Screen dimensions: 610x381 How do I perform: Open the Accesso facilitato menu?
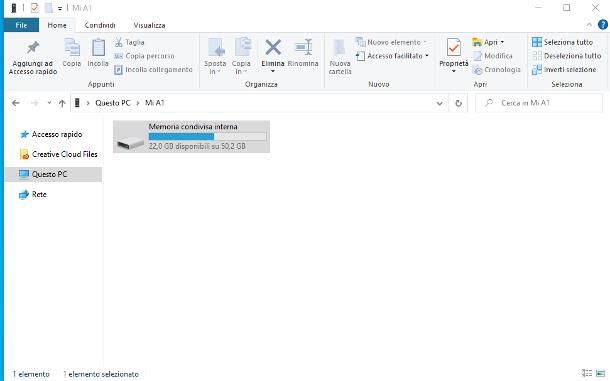click(393, 56)
